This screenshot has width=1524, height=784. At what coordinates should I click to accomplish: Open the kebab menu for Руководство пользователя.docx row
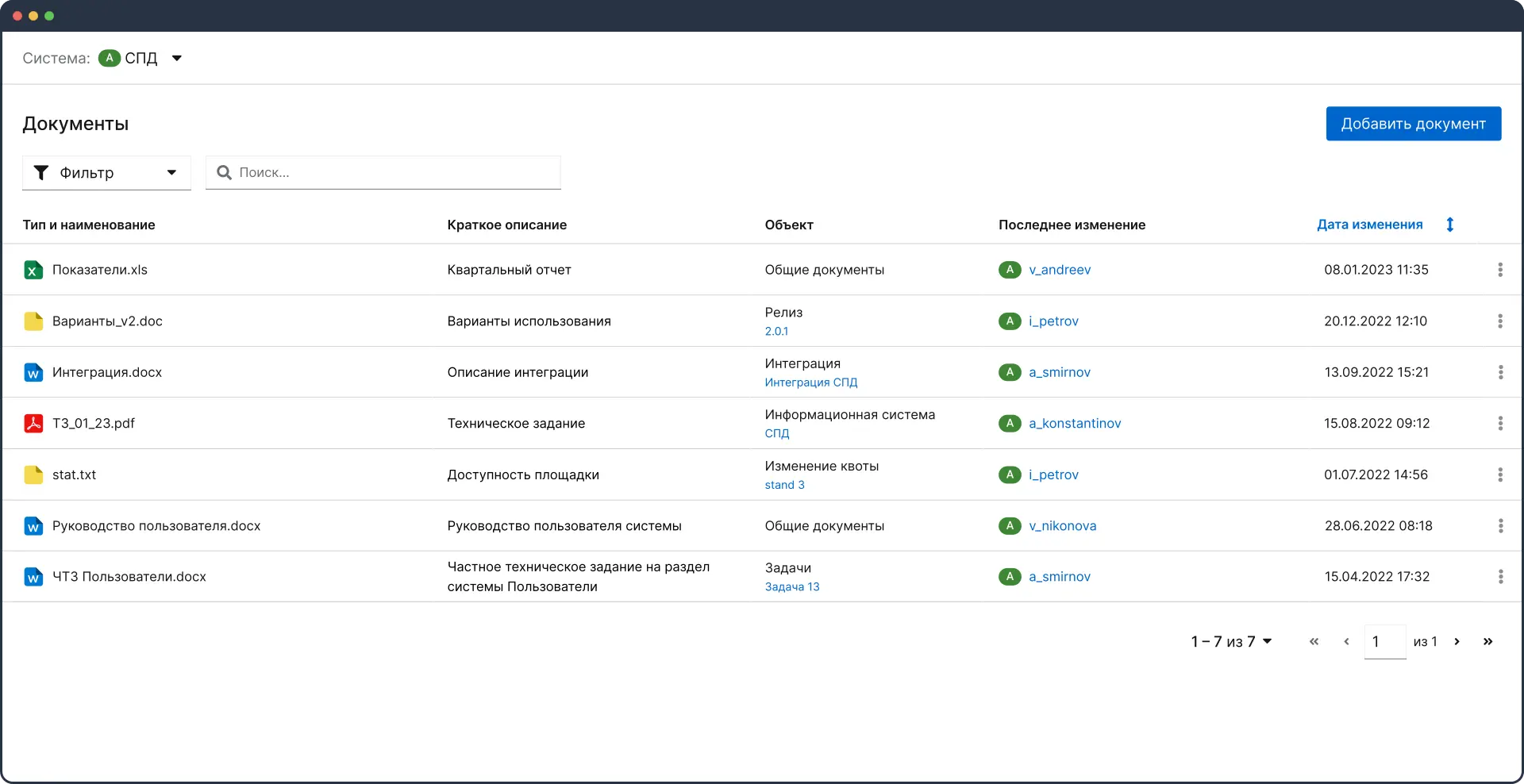click(1499, 526)
